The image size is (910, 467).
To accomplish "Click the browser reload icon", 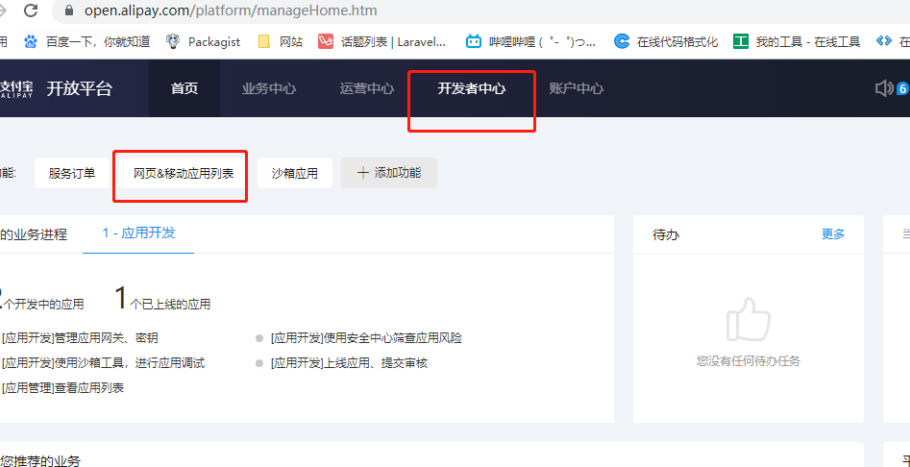I will pos(30,11).
